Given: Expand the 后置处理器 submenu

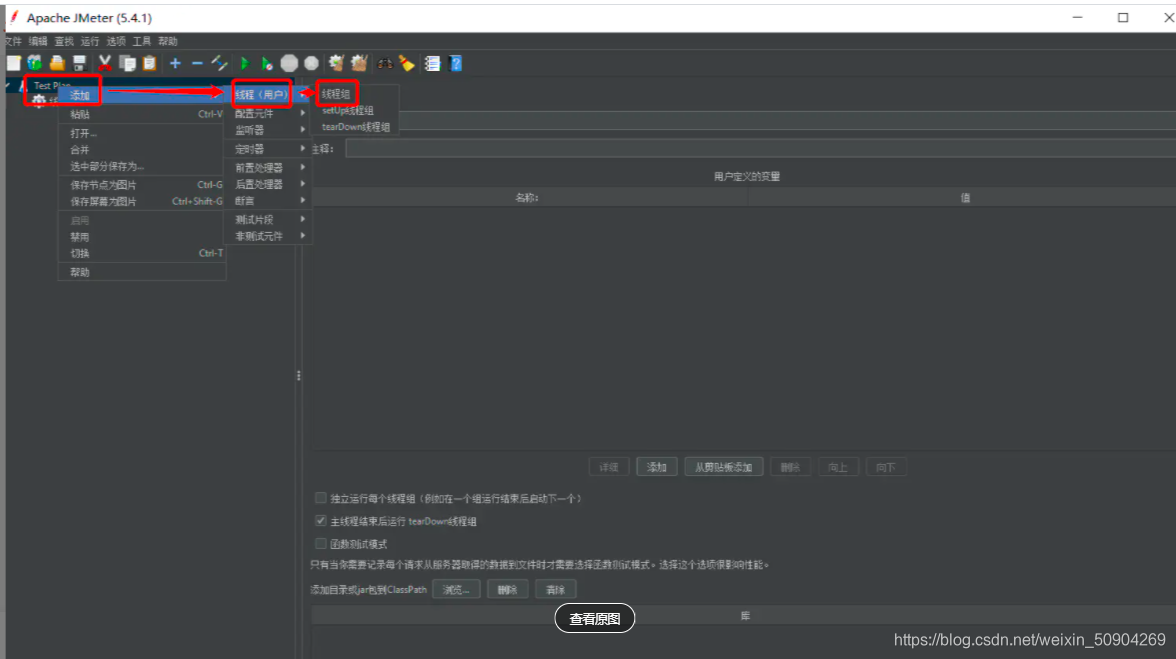Looking at the screenshot, I should pyautogui.click(x=268, y=184).
